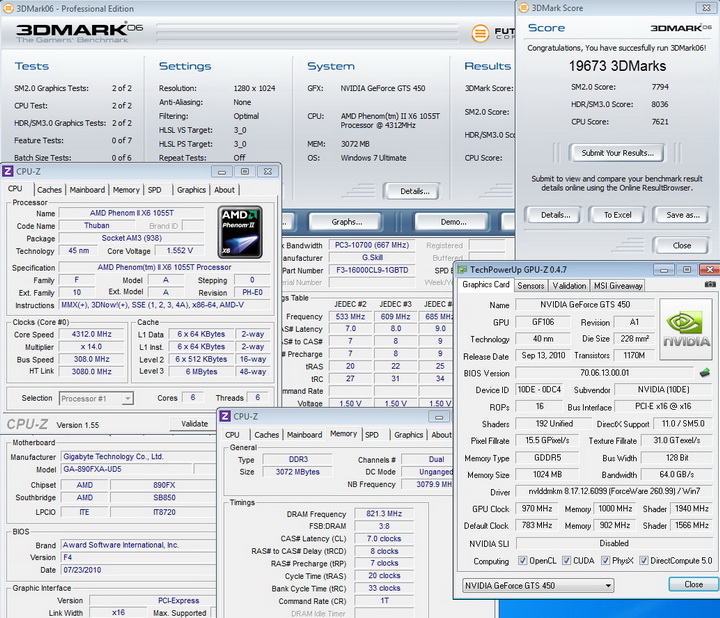Click the GPU-Z title bar app icon
This screenshot has width=720, height=618.
coord(462,269)
